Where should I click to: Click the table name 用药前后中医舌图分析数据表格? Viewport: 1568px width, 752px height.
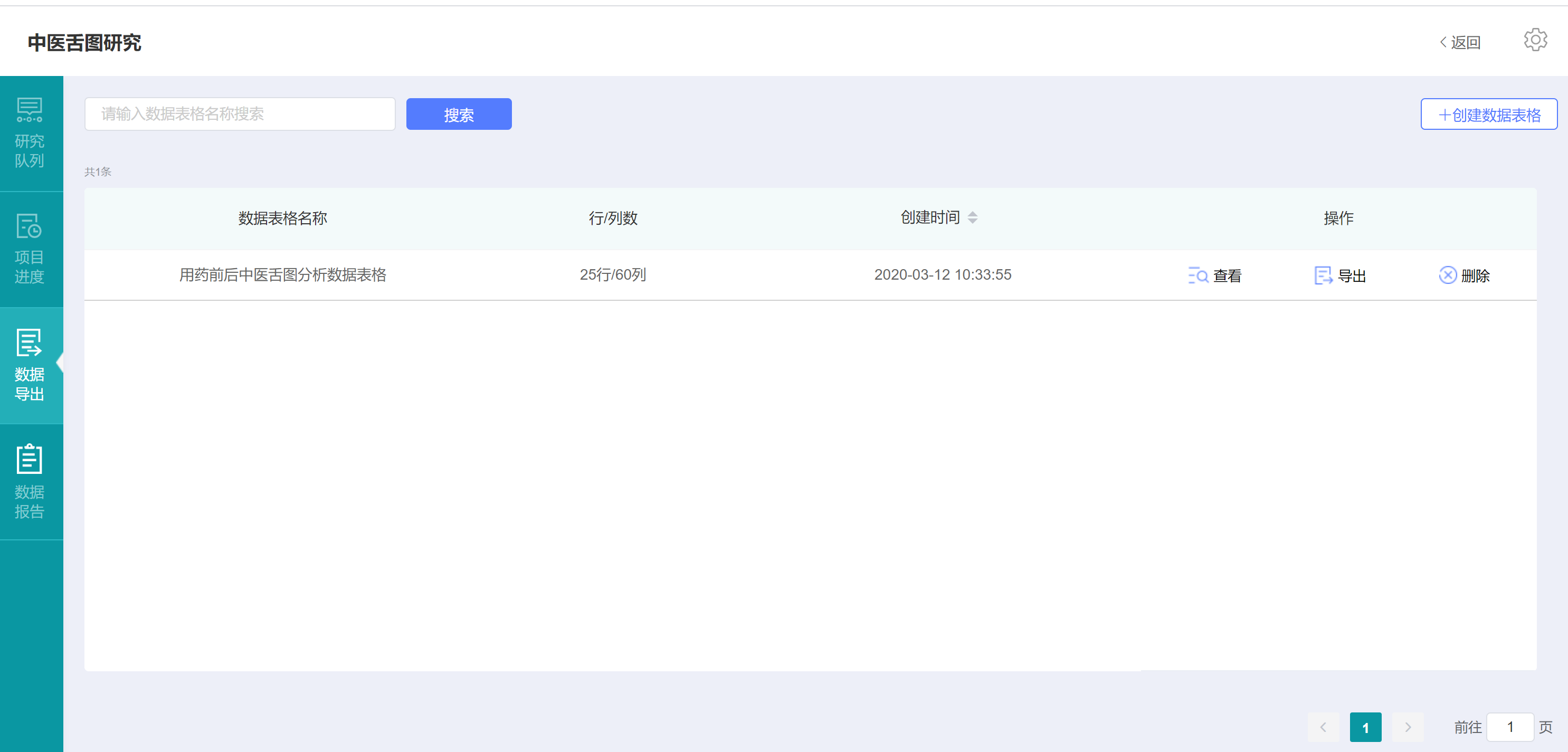tap(282, 275)
